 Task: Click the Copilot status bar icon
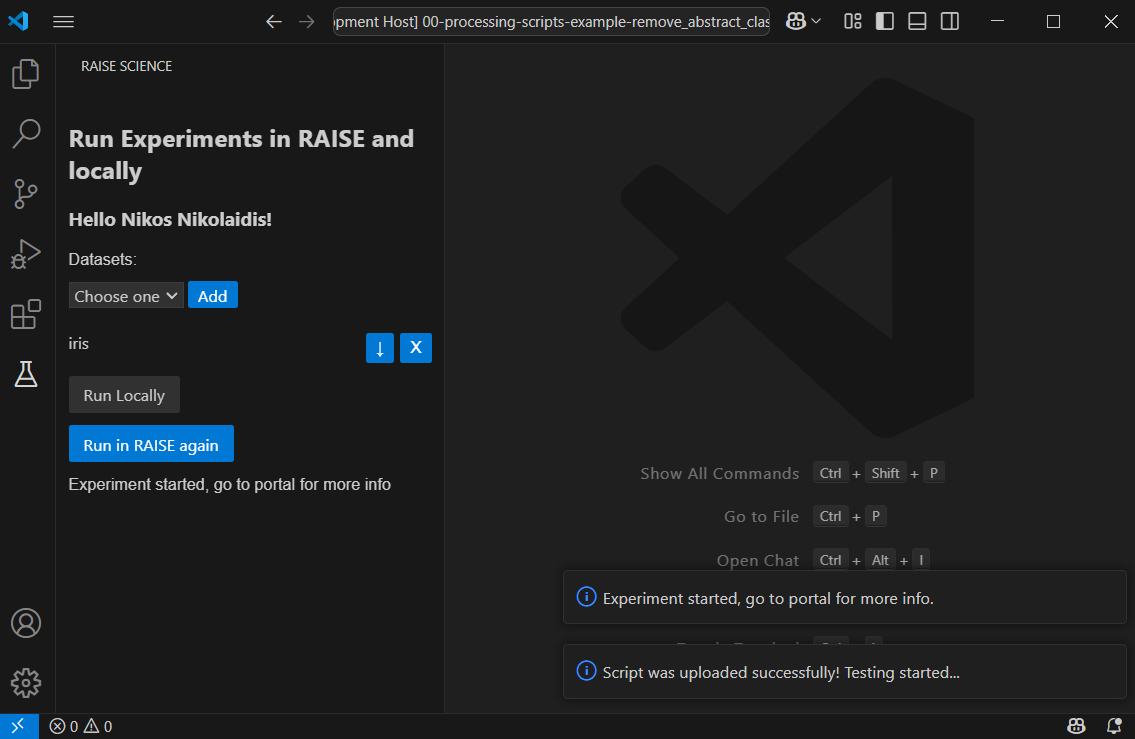tap(1076, 726)
